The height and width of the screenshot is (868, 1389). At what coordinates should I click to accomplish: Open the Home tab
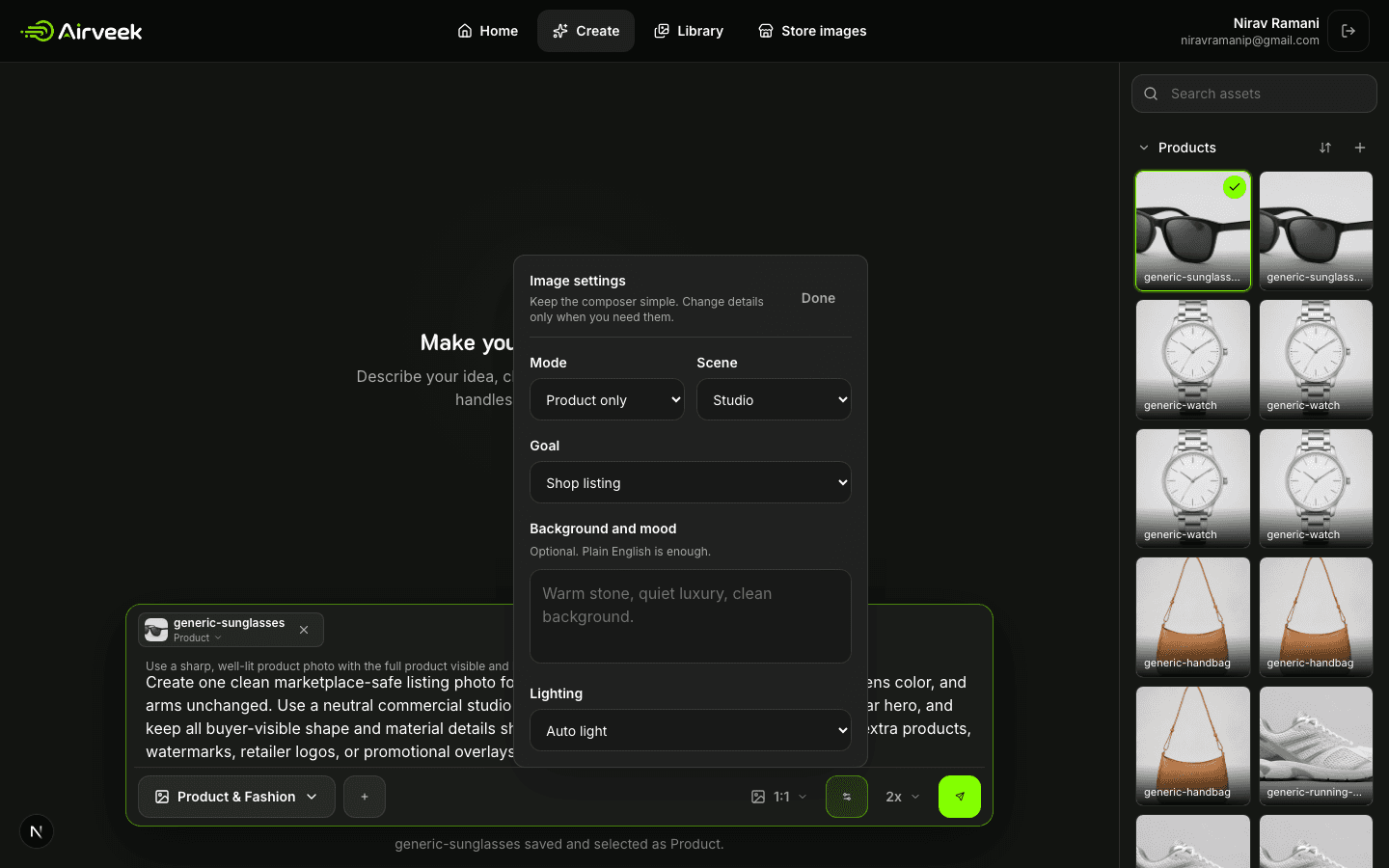point(487,31)
